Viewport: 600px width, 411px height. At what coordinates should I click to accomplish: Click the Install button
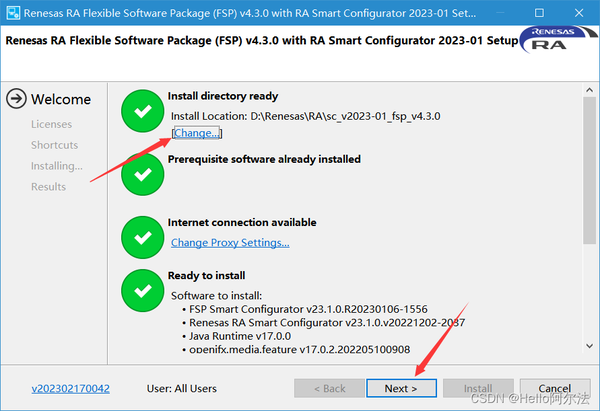(477, 388)
